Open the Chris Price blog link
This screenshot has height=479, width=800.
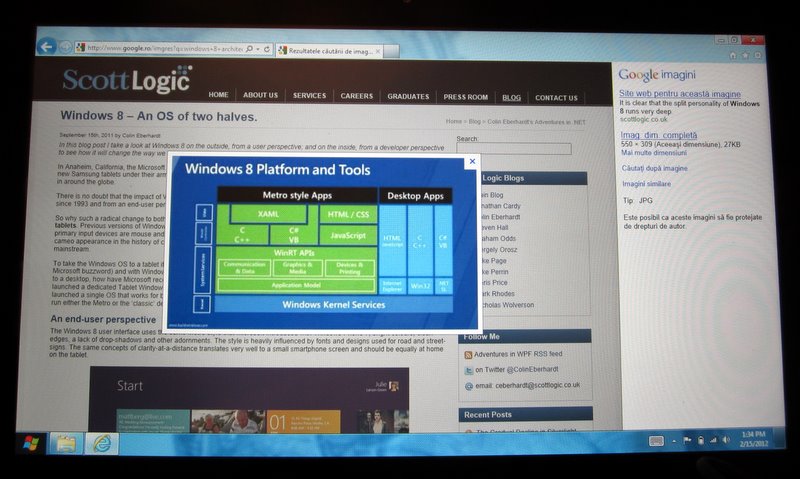[494, 283]
